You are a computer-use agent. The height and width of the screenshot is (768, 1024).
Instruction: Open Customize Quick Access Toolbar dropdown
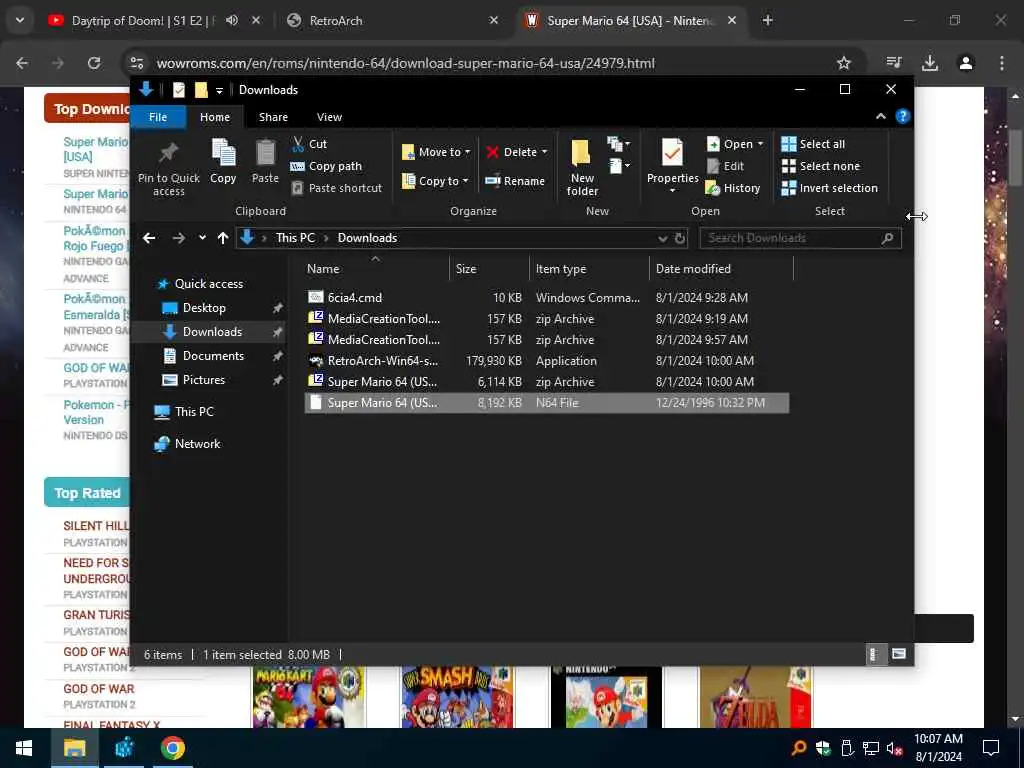pyautogui.click(x=219, y=90)
